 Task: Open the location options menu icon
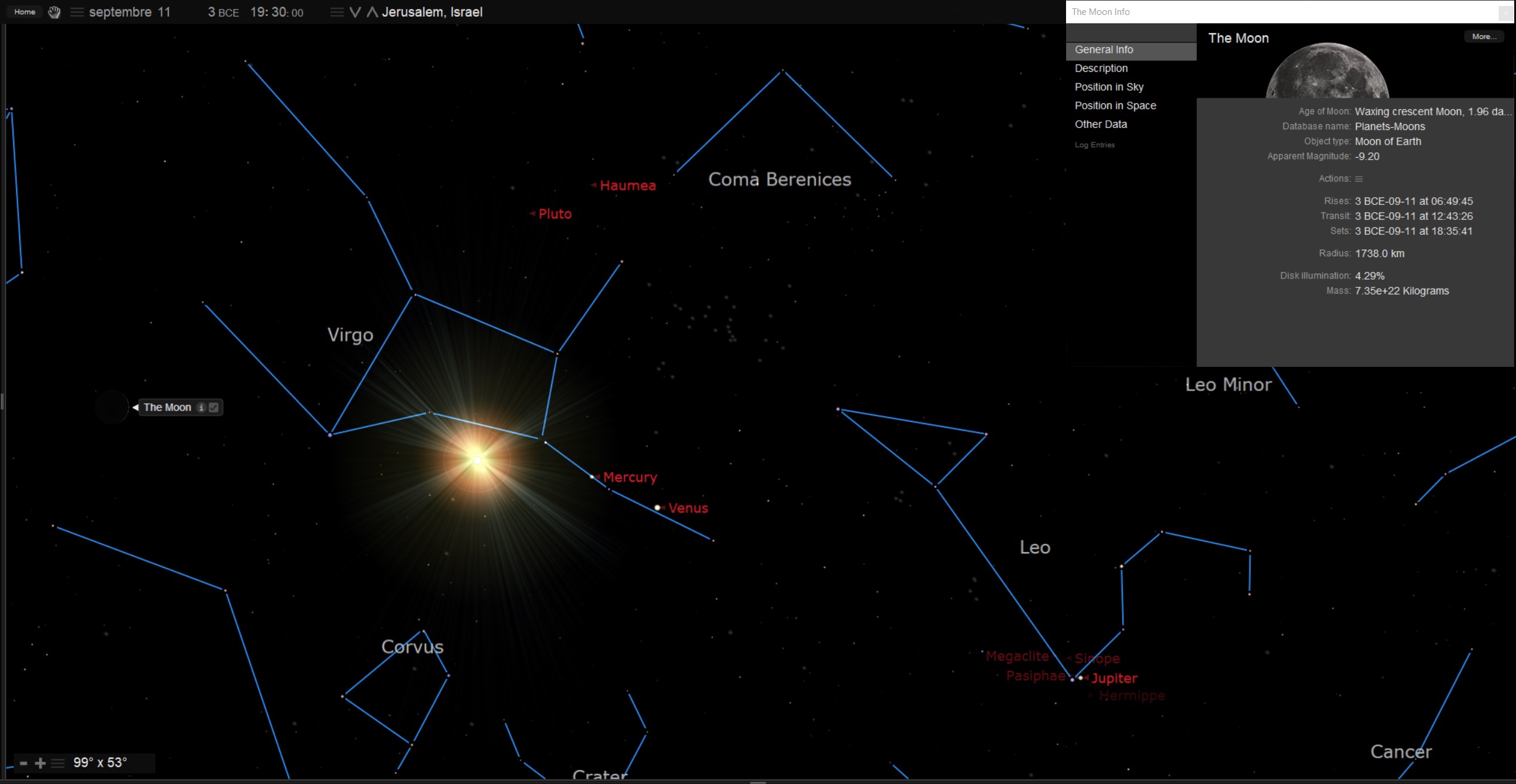tap(337, 12)
